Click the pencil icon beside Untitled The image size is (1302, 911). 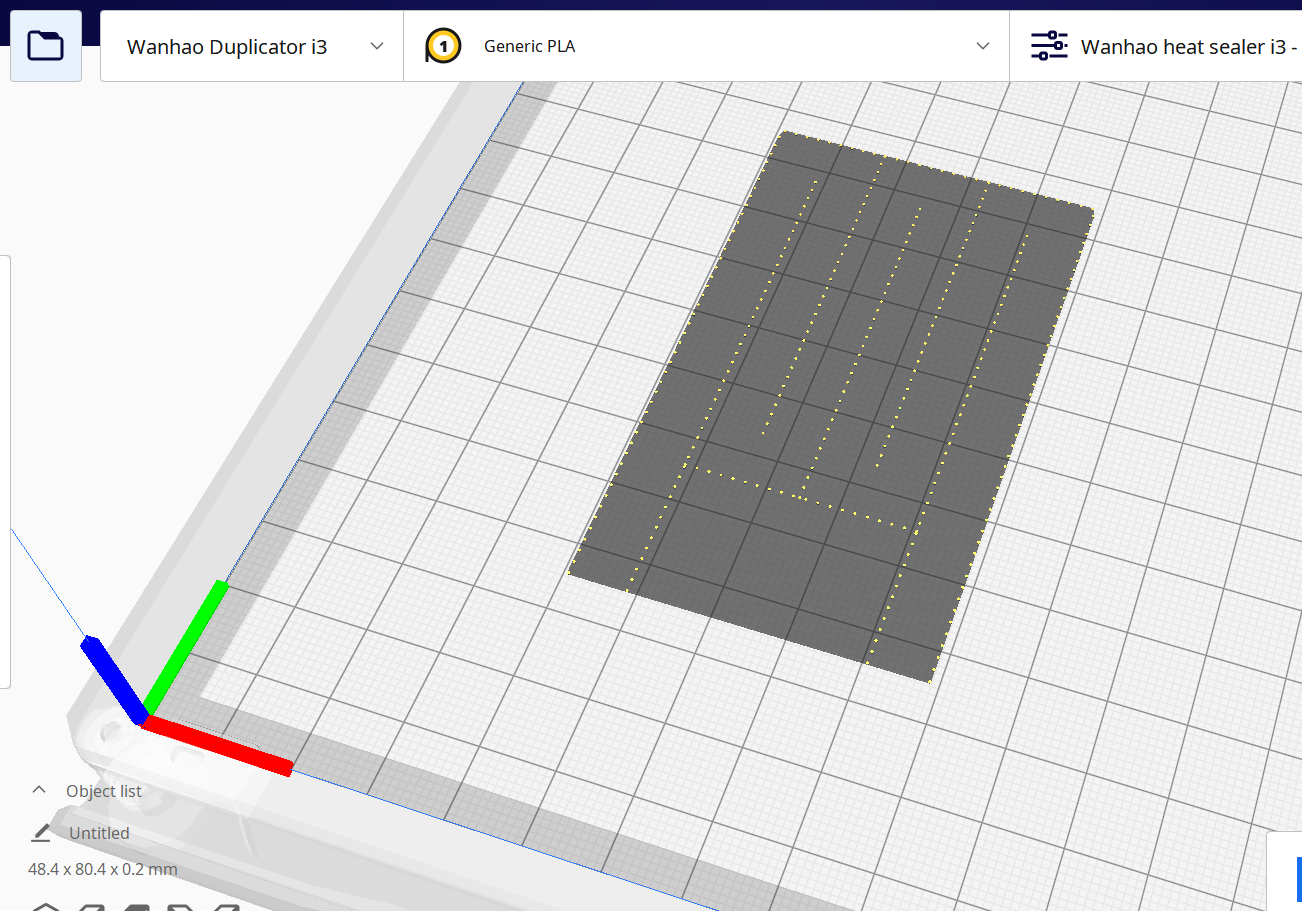[41, 832]
